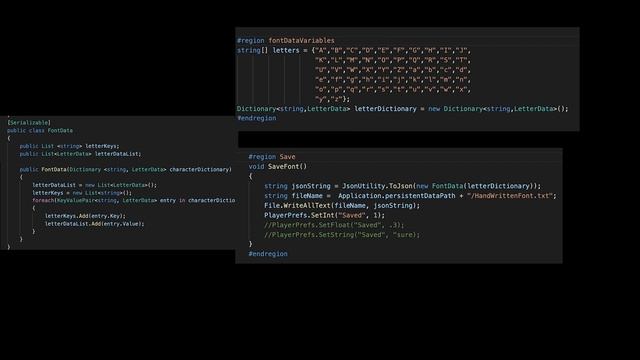This screenshot has height=360, width=640.
Task: Click the '[Serializable]' attribute
Action: 29,122
